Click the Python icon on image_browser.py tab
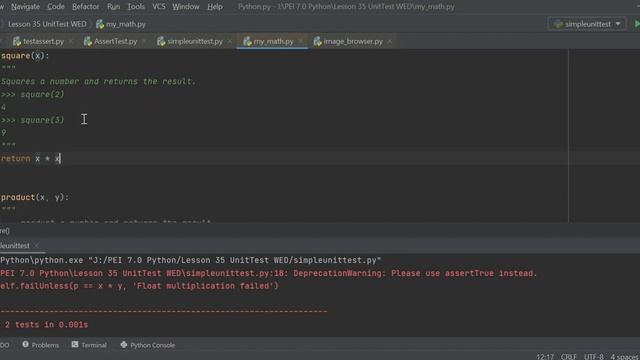 point(318,41)
